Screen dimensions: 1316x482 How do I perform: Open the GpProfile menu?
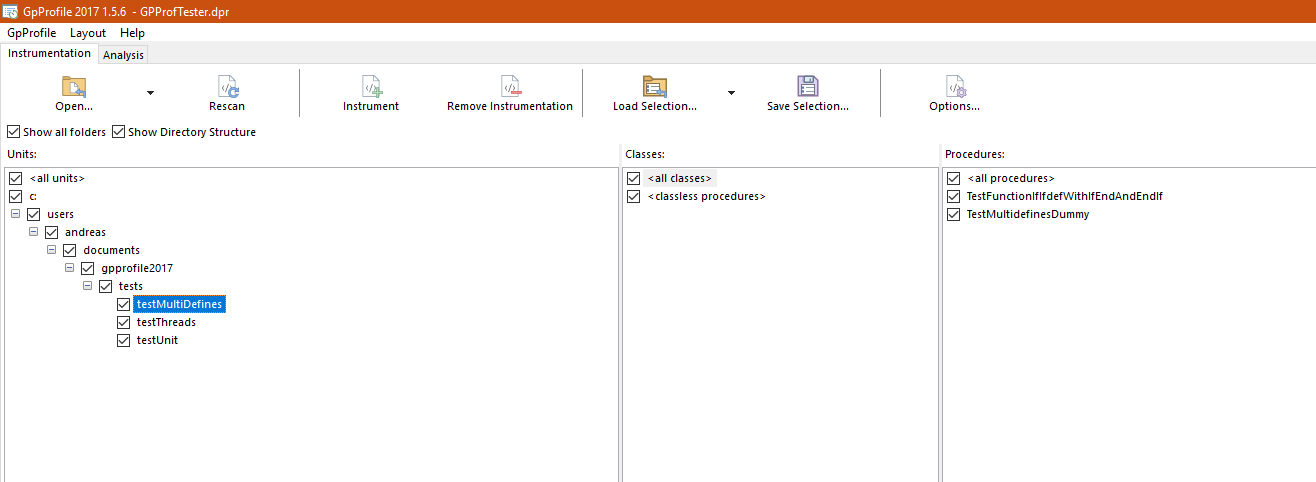pyautogui.click(x=32, y=33)
